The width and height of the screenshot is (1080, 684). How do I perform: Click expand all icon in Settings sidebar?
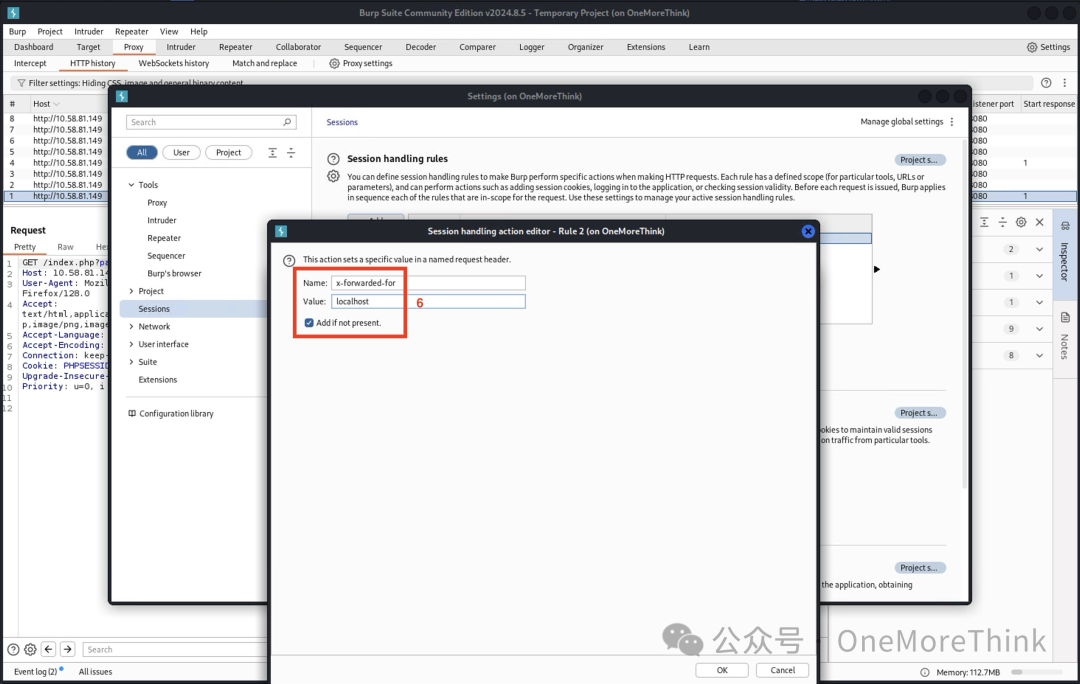pyautogui.click(x=273, y=153)
